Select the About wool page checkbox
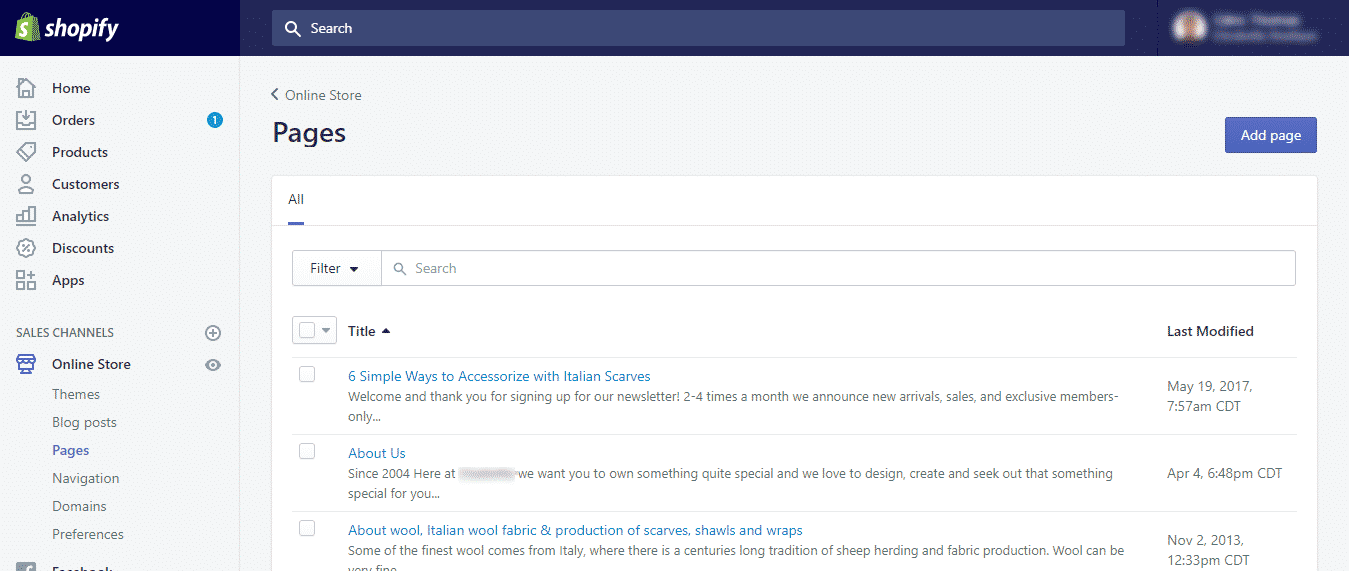1349x571 pixels. tap(307, 528)
